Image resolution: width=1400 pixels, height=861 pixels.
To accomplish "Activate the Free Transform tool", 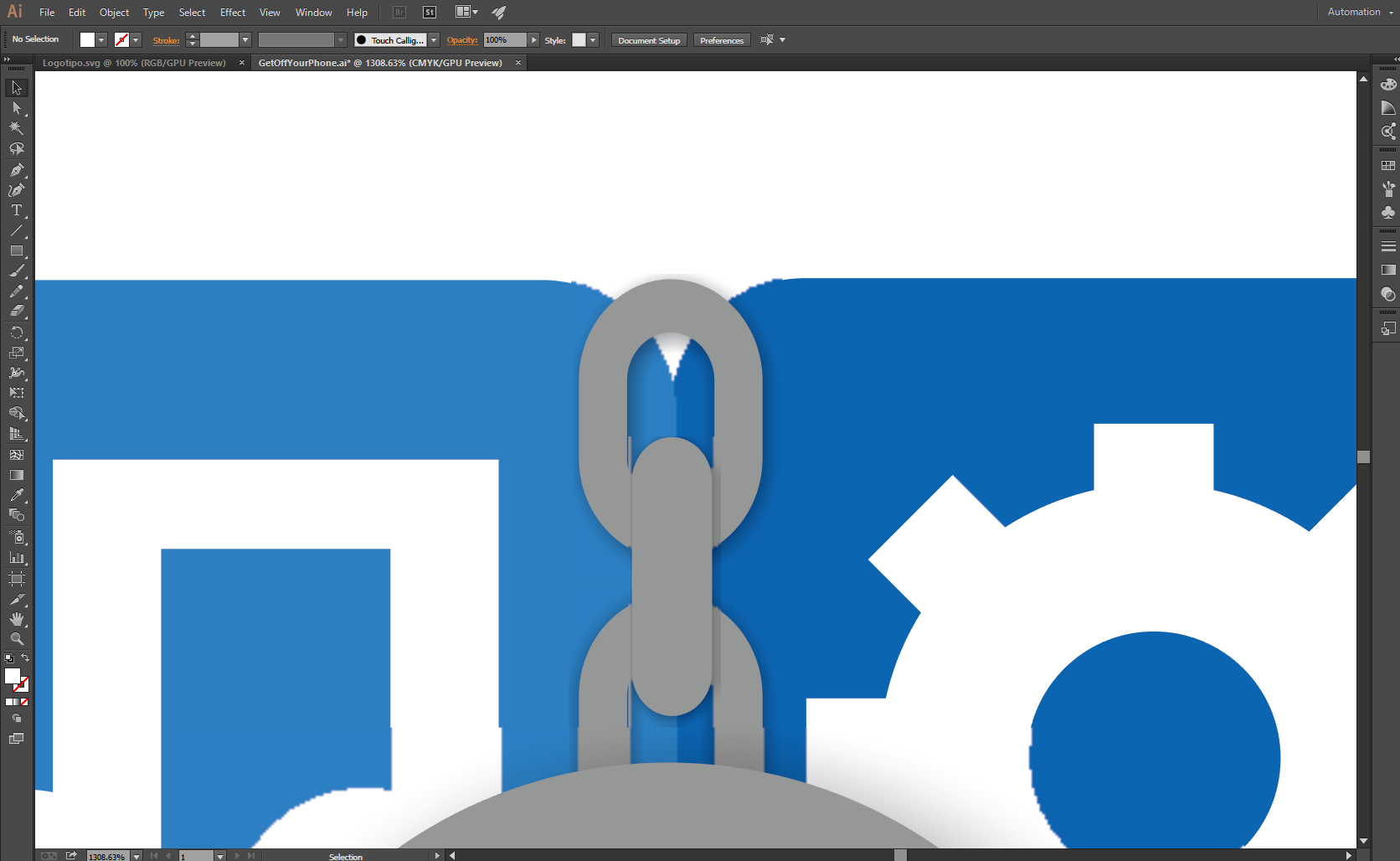I will click(x=17, y=393).
